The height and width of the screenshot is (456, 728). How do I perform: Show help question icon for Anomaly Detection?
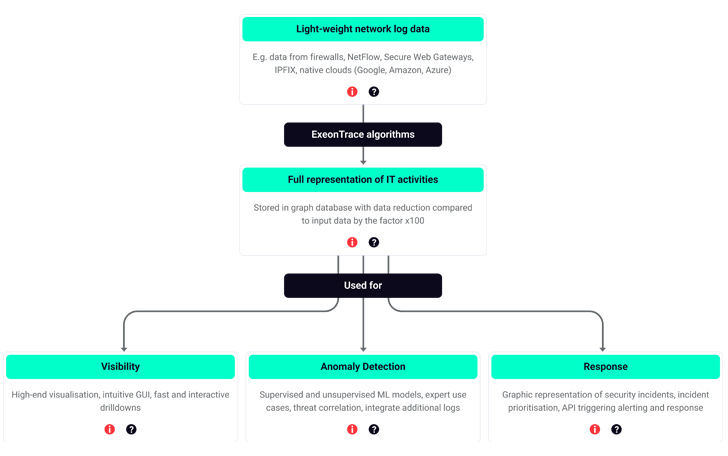click(x=374, y=429)
